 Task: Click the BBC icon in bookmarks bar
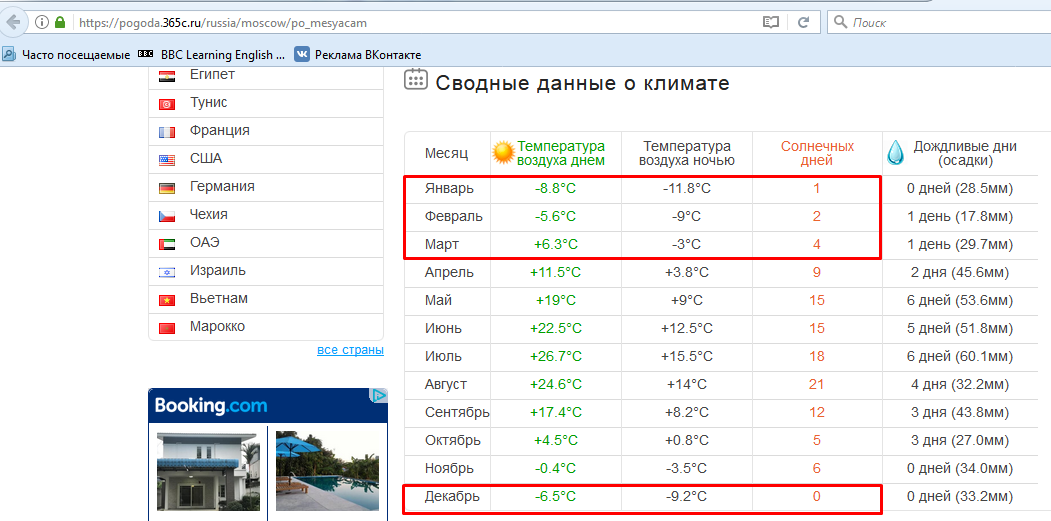pyautogui.click(x=145, y=54)
